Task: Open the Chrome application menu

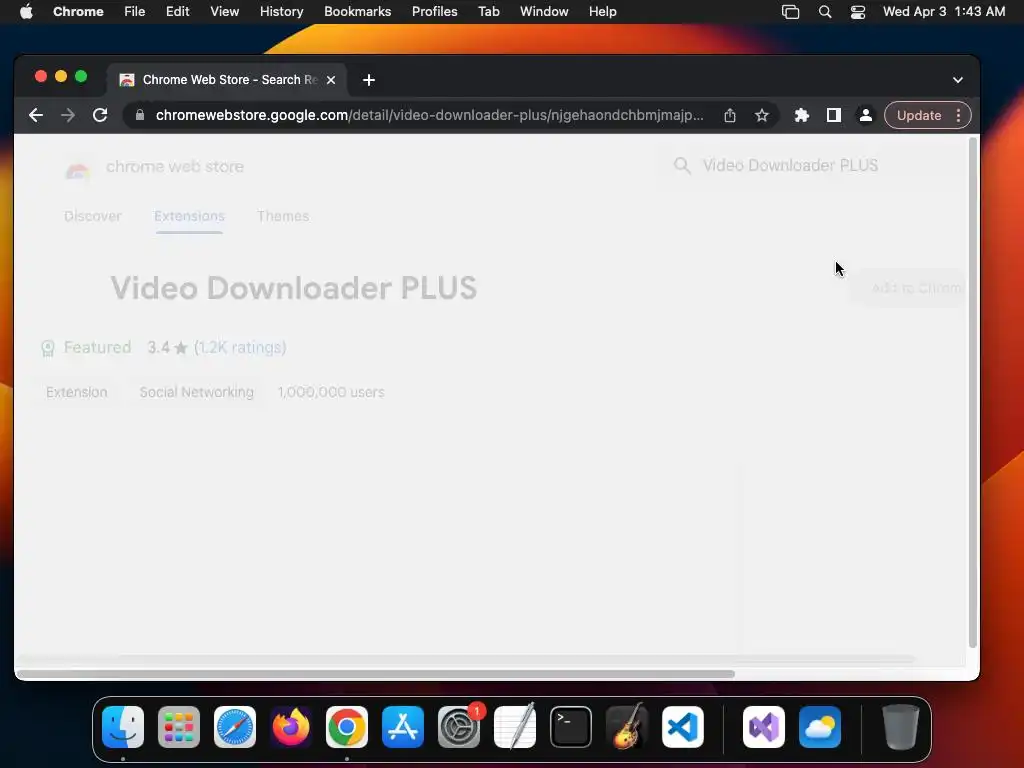Action: (78, 12)
